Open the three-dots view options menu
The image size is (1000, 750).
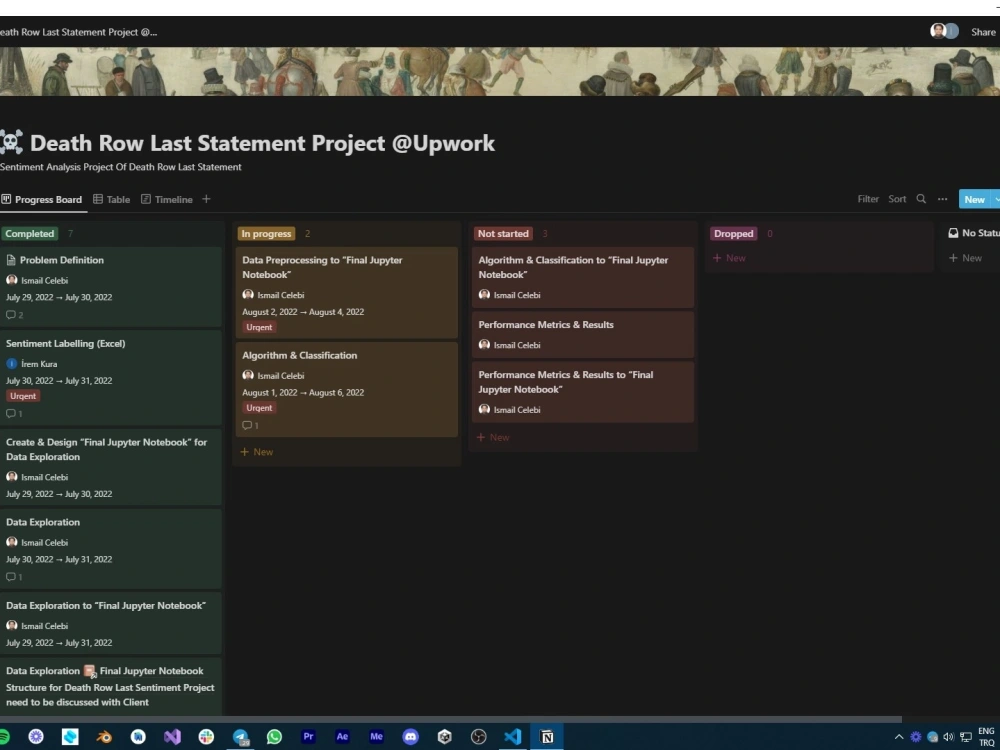(943, 199)
